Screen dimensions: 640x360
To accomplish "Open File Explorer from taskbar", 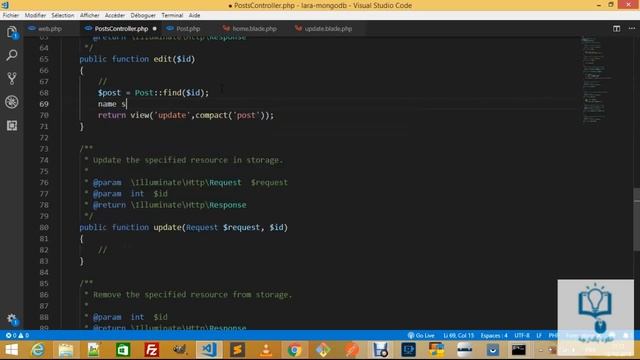I will (x=65, y=350).
